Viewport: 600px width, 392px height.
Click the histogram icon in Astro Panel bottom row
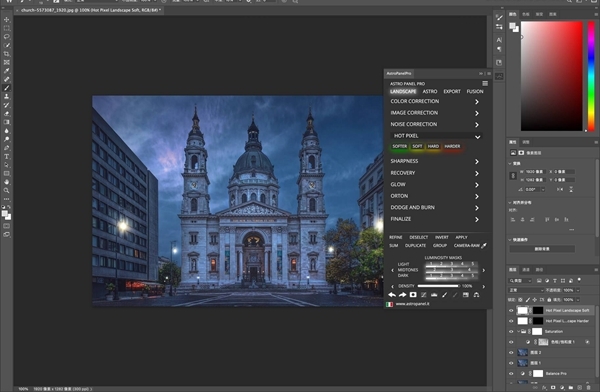pos(434,295)
